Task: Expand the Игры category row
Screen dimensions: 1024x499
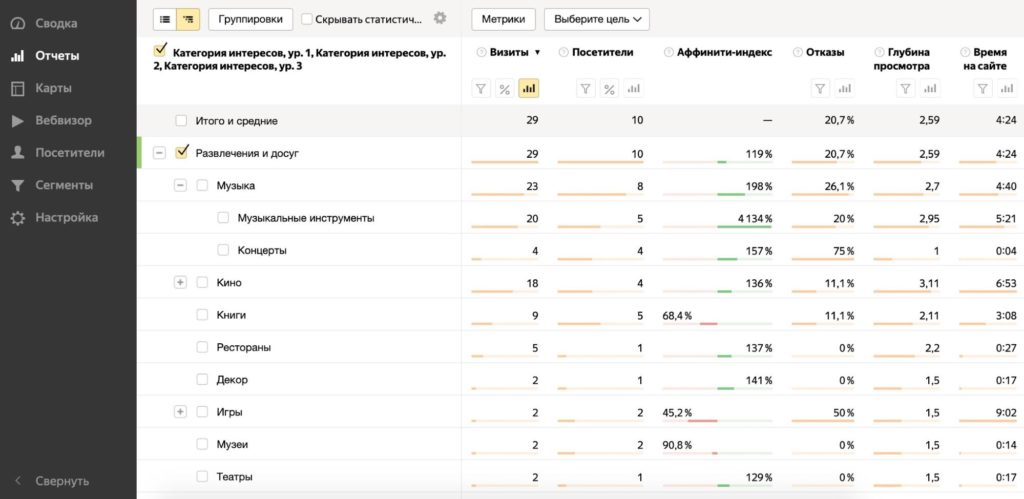Action: point(181,412)
